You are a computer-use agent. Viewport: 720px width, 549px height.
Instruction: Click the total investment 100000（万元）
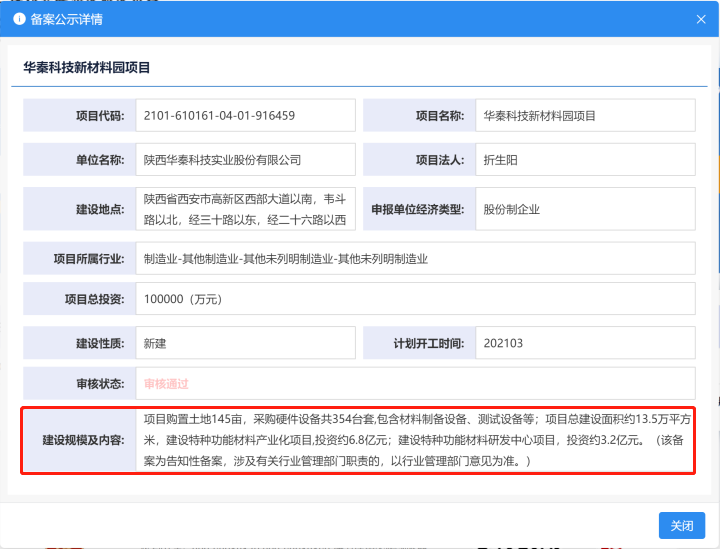coord(183,299)
